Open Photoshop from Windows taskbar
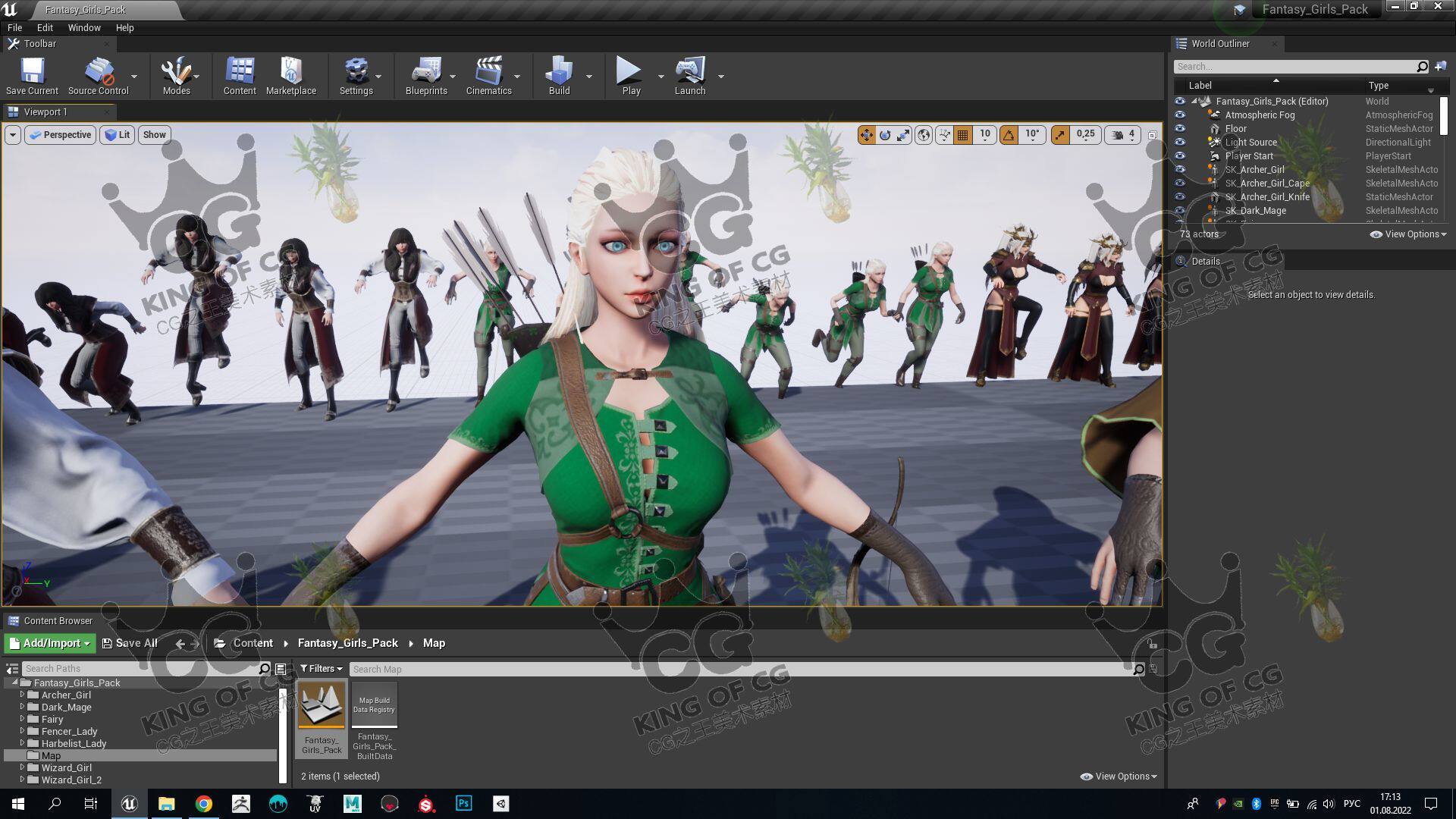 [463, 803]
